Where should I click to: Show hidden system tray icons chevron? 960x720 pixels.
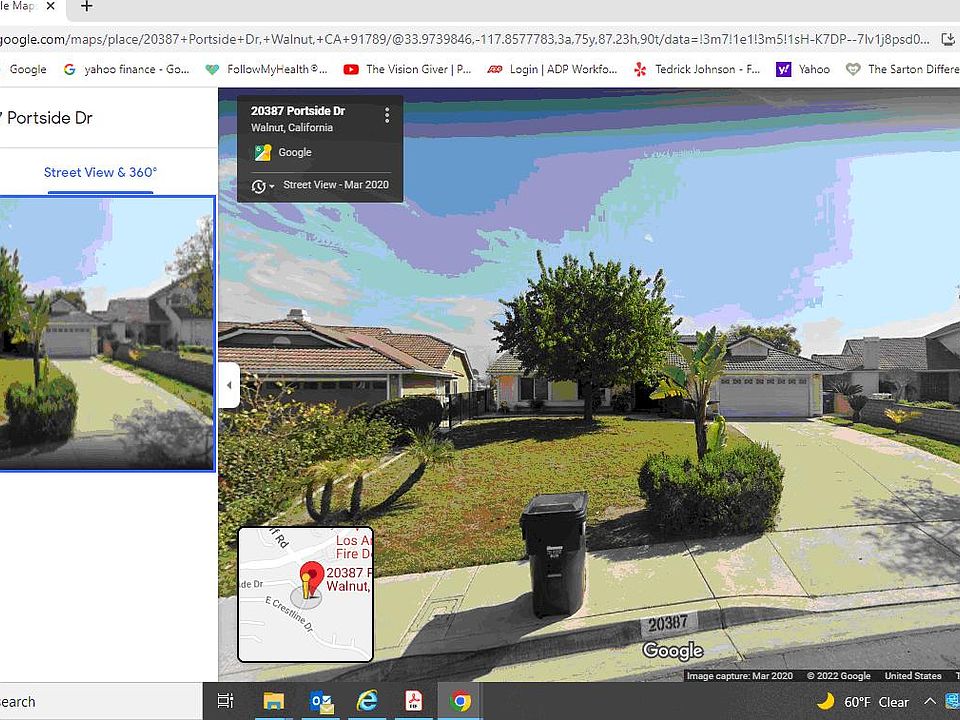click(x=929, y=701)
